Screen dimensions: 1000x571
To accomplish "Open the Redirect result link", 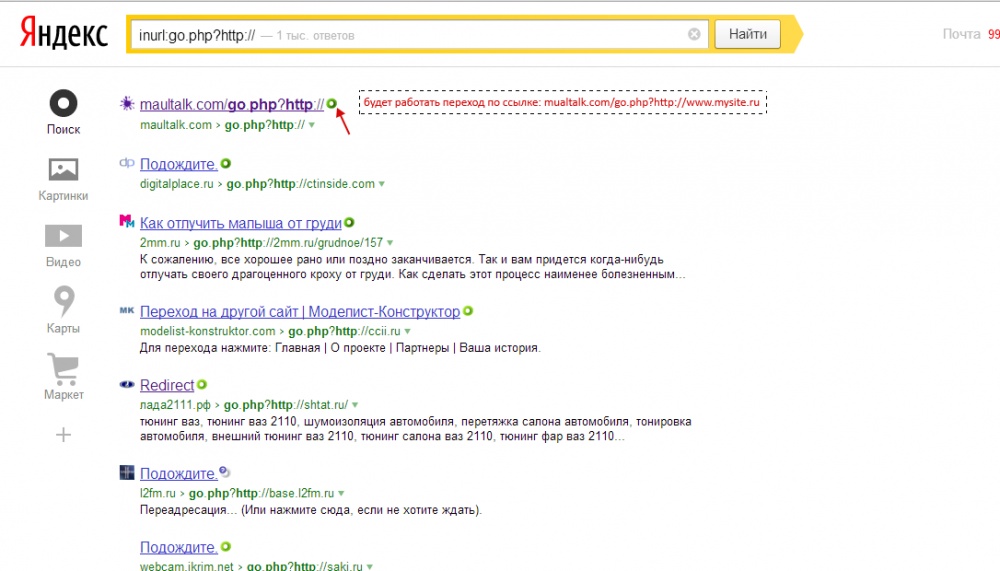I will point(167,385).
